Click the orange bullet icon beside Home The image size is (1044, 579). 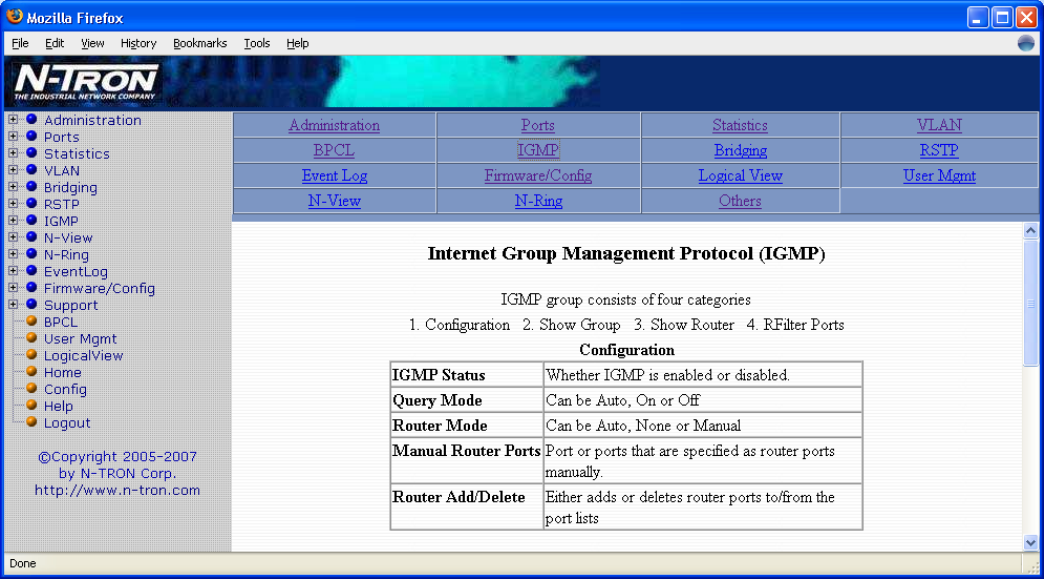[31, 372]
